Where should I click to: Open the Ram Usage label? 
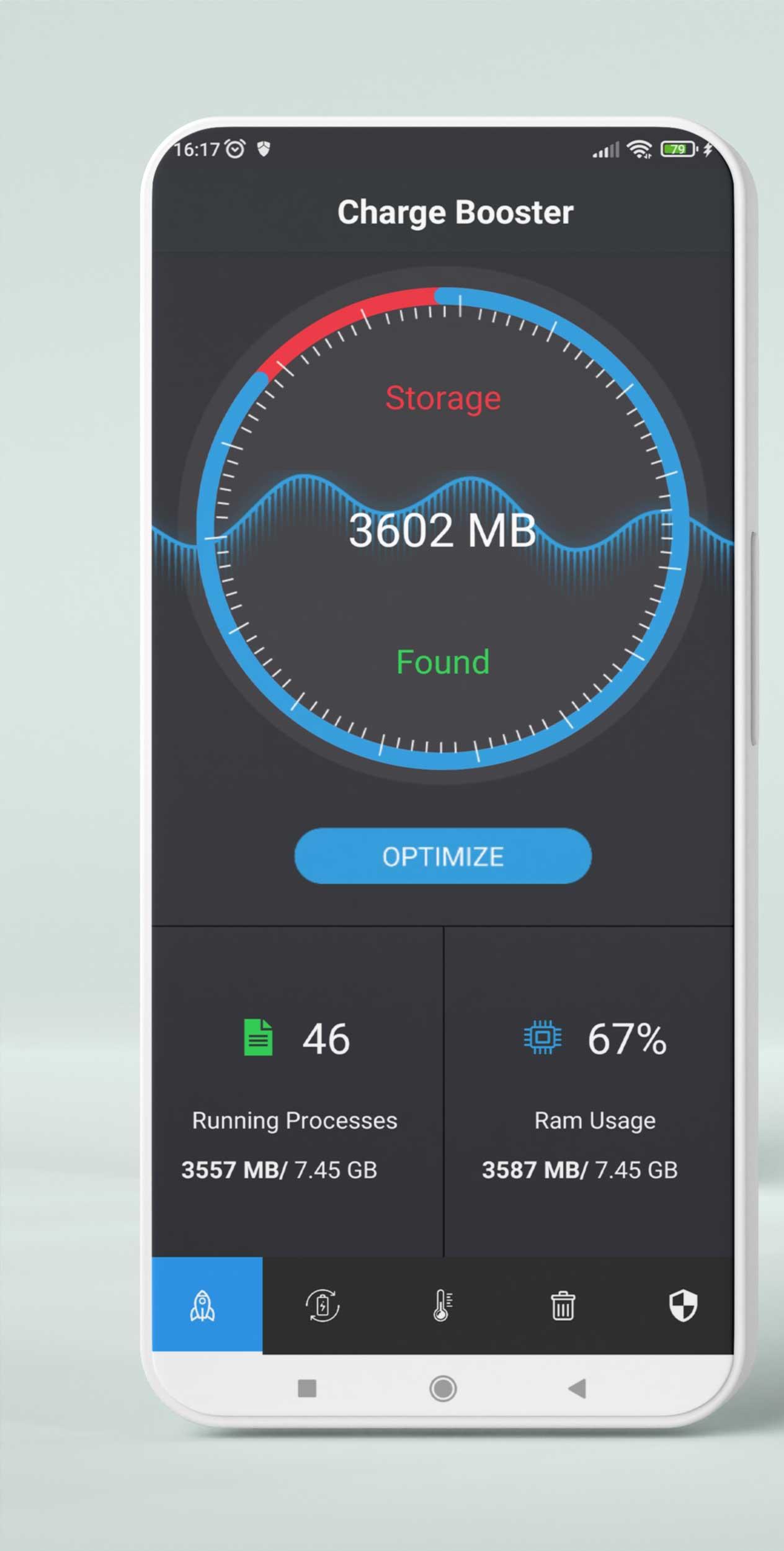point(595,1121)
